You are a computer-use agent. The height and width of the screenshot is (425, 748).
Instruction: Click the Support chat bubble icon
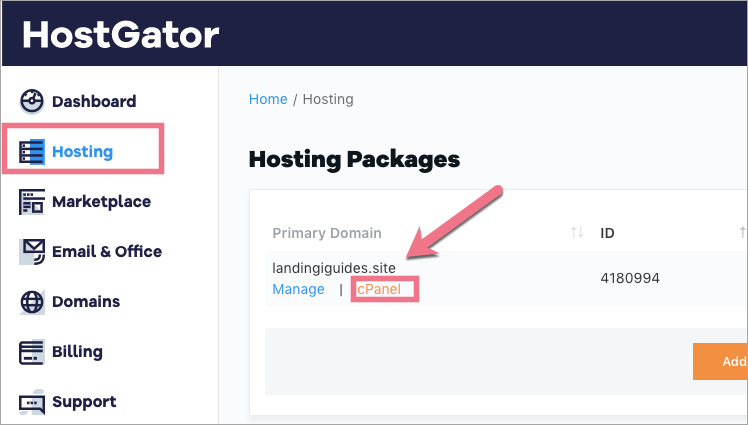point(32,402)
